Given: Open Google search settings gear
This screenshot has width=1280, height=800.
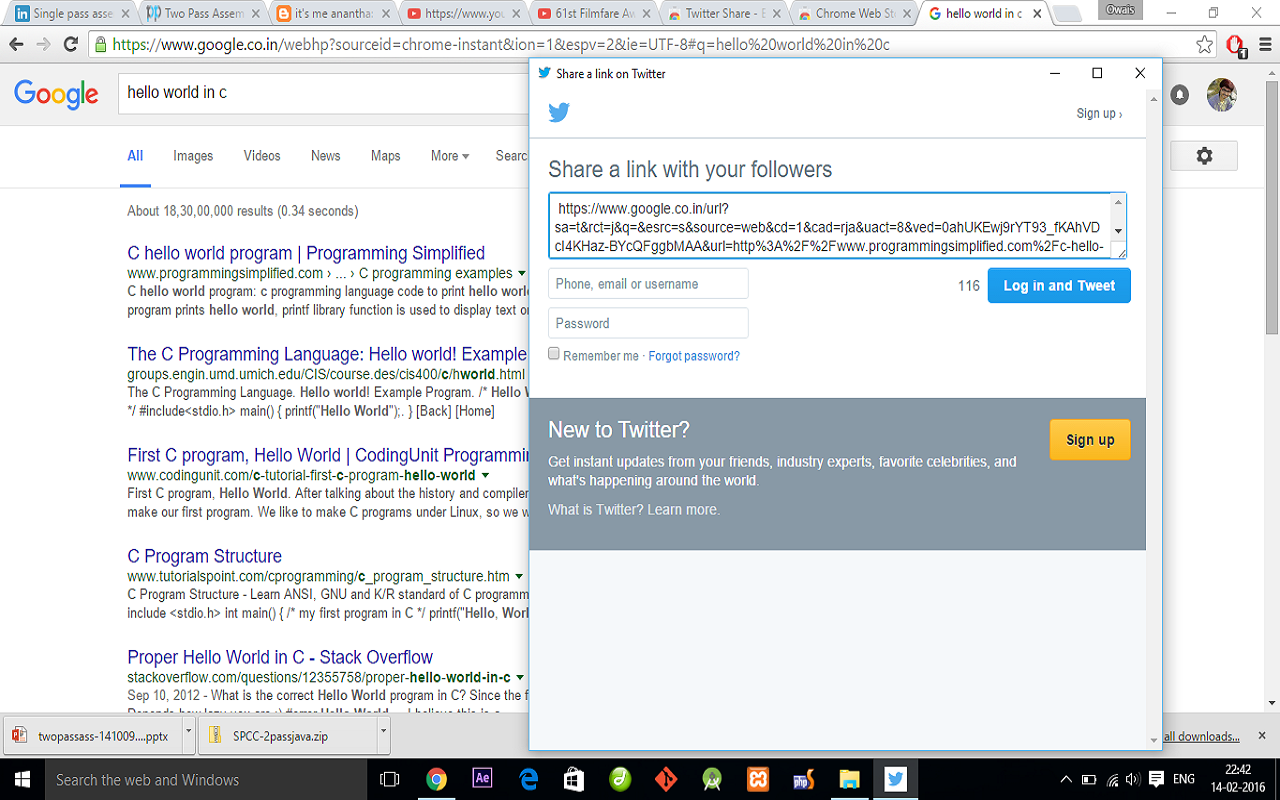Looking at the screenshot, I should click(1204, 155).
